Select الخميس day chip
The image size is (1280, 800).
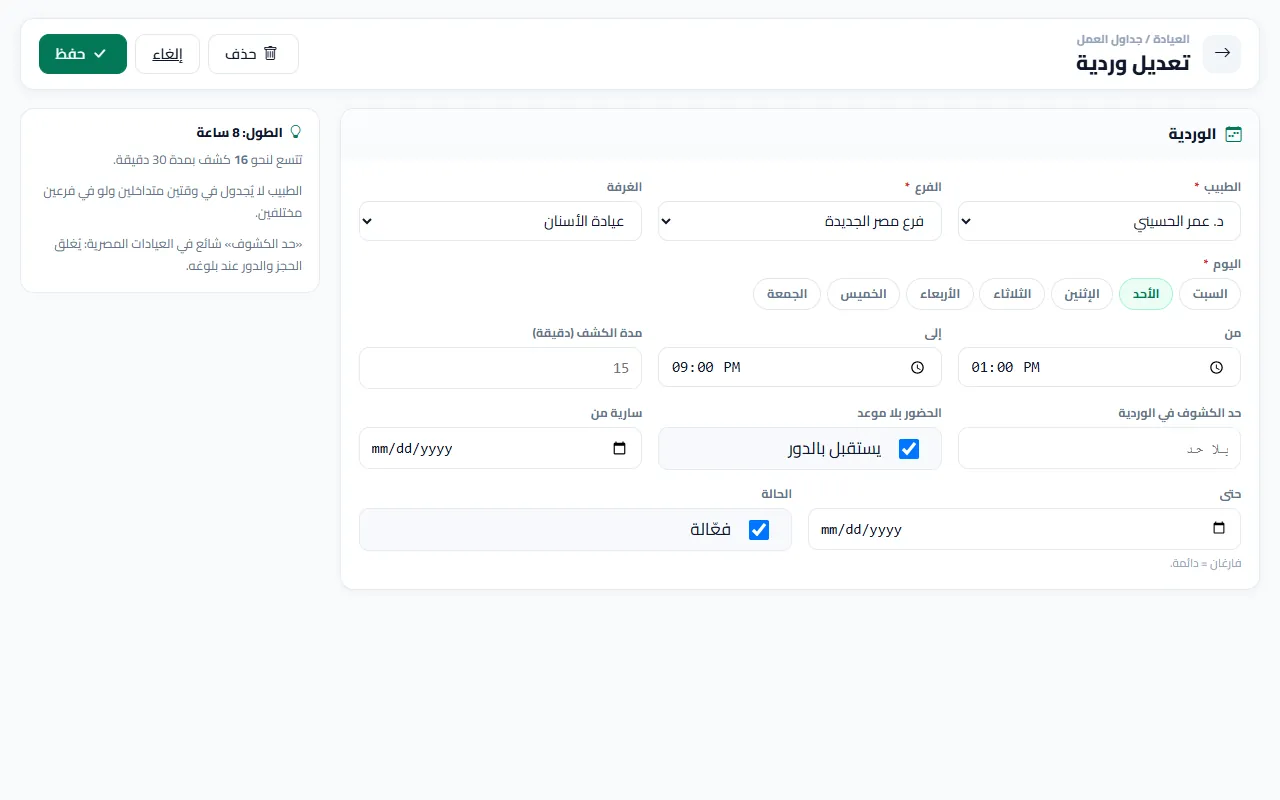point(863,294)
